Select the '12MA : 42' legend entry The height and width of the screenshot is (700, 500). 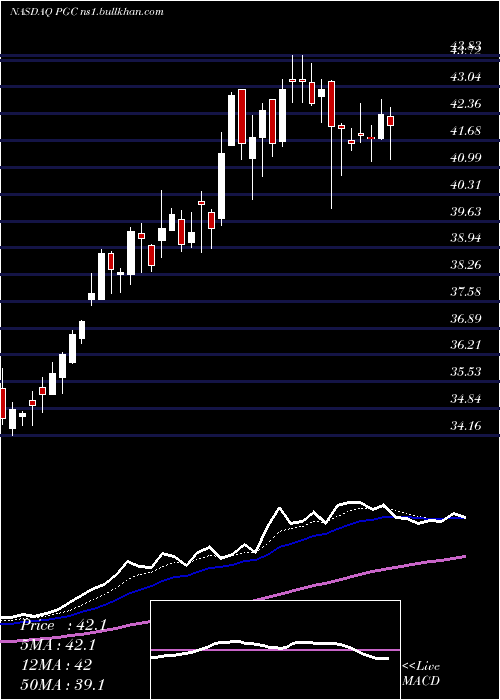coord(56,664)
